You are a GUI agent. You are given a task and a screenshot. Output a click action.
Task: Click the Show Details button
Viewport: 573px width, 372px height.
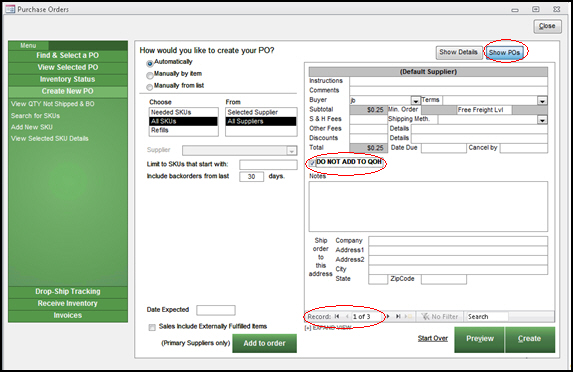tap(459, 53)
